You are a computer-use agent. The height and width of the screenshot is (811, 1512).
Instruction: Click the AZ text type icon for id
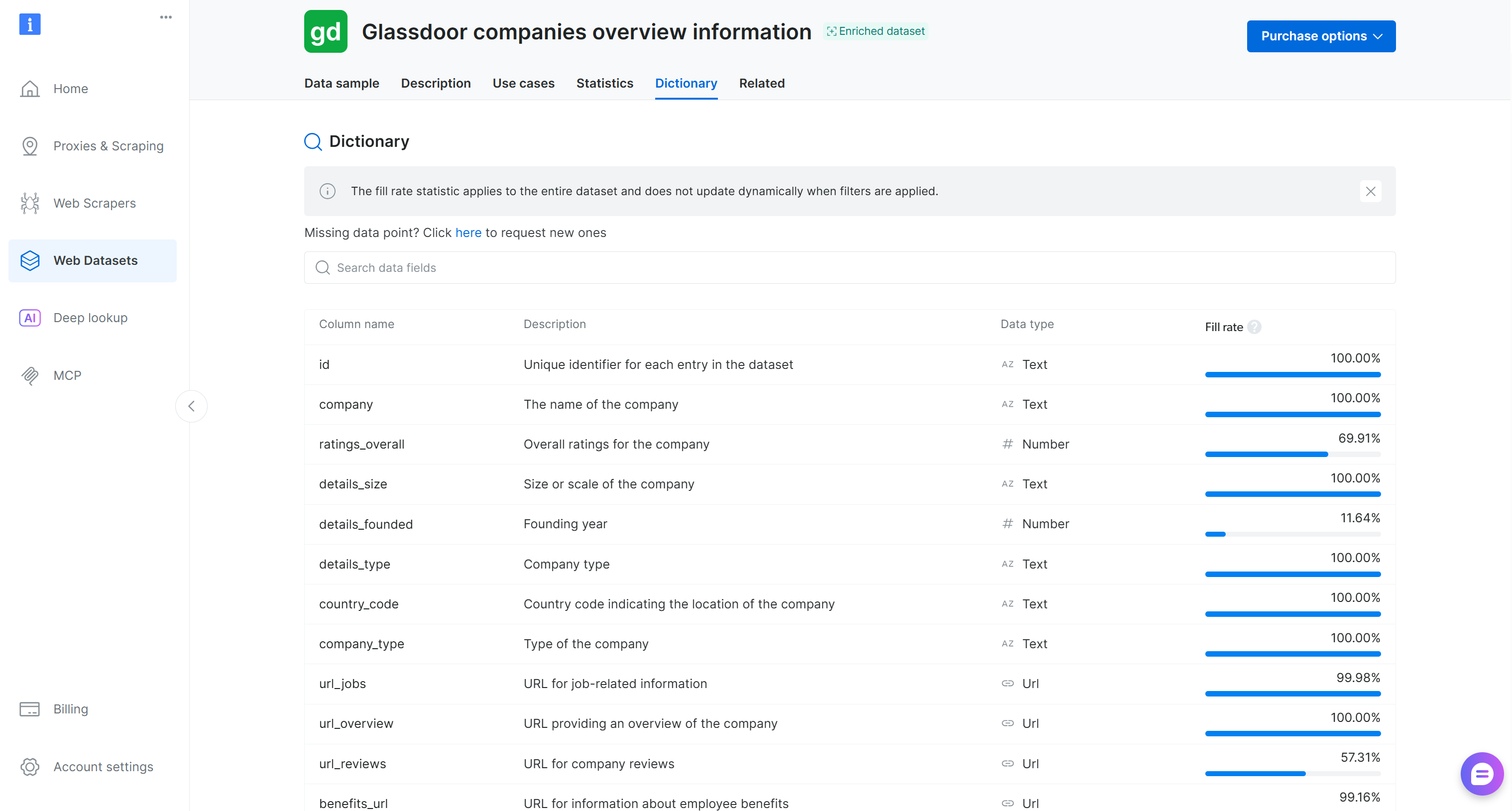tap(1008, 364)
